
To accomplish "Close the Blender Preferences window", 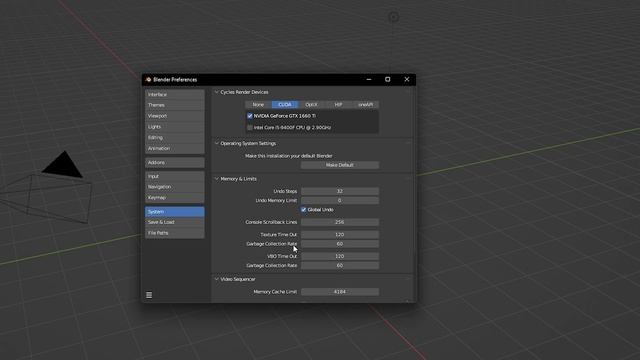I will tap(407, 80).
